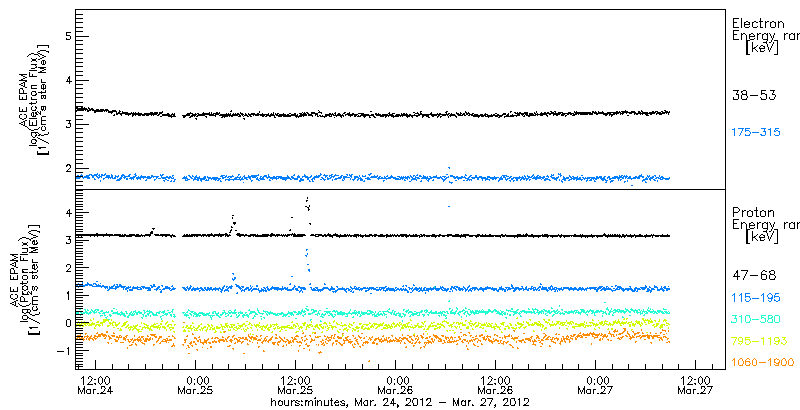Click the 12:00 Mar.27 time axis label
The height and width of the screenshot is (410, 800).
point(695,386)
